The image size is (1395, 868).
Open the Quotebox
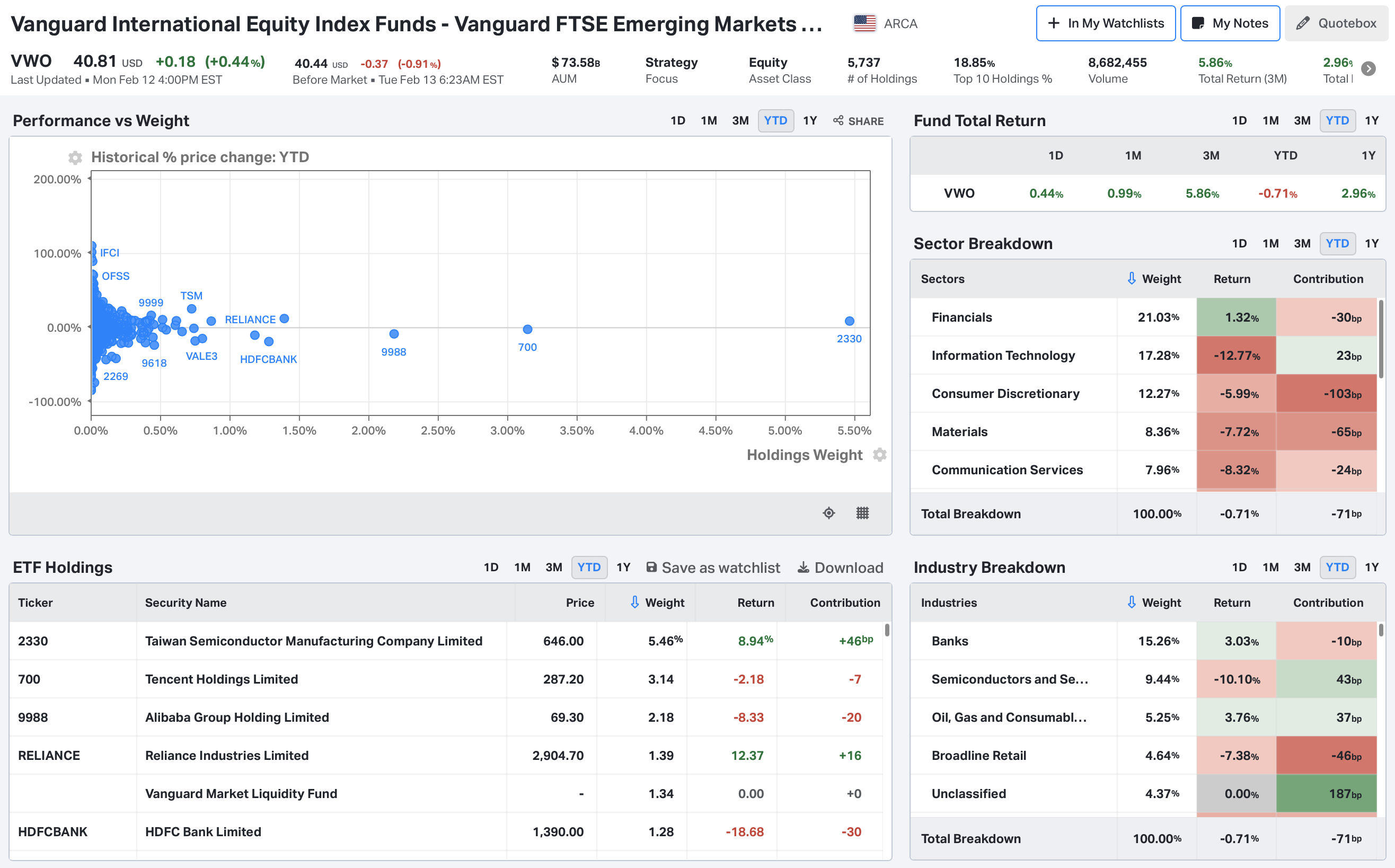pos(1336,23)
